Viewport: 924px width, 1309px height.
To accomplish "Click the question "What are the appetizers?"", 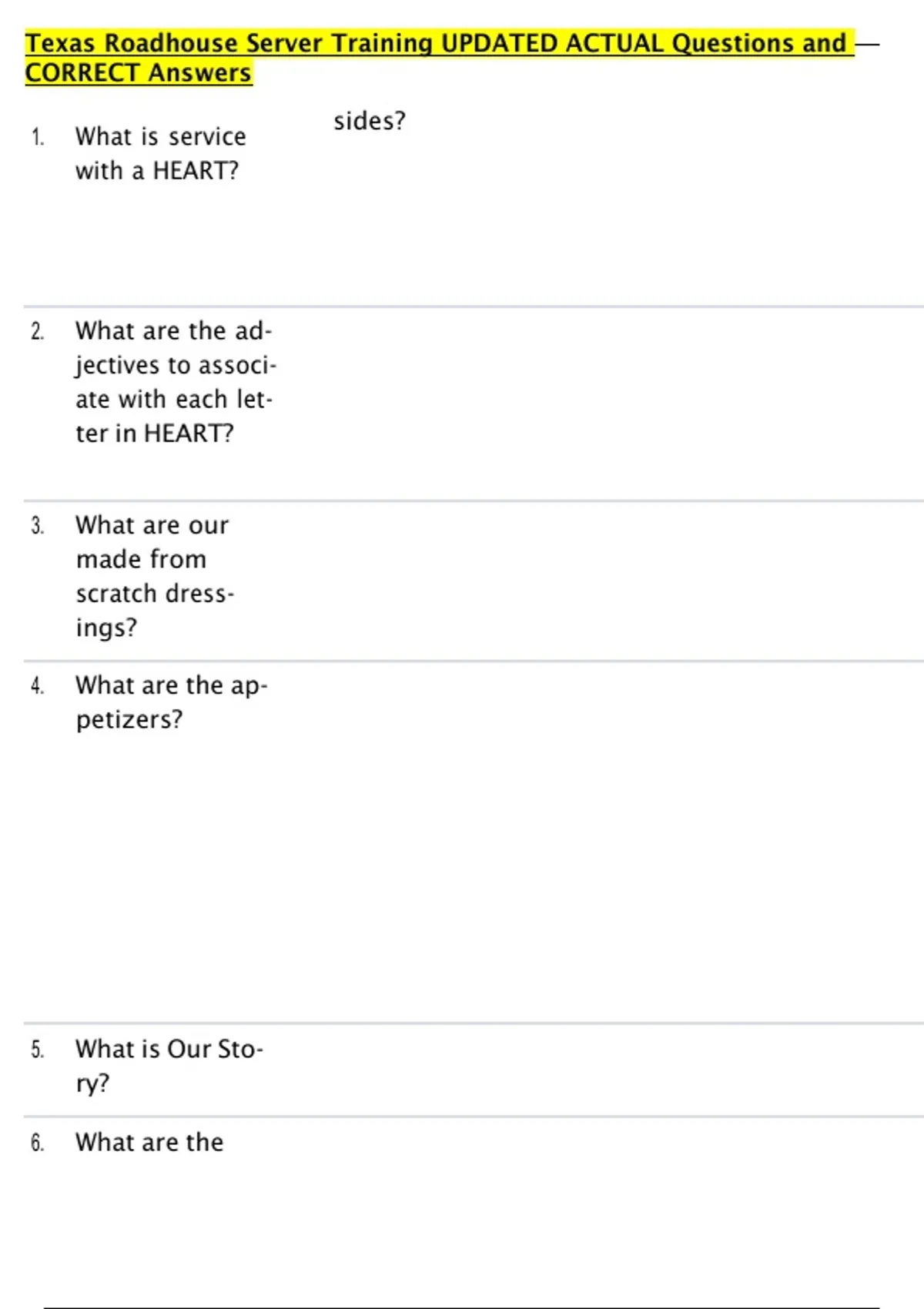I will pos(171,701).
